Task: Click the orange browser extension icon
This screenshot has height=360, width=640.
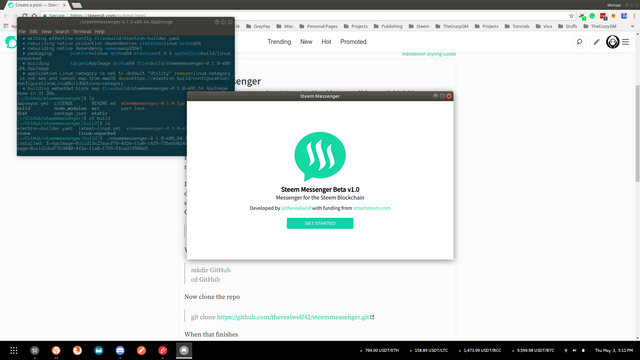Action: click(613, 16)
